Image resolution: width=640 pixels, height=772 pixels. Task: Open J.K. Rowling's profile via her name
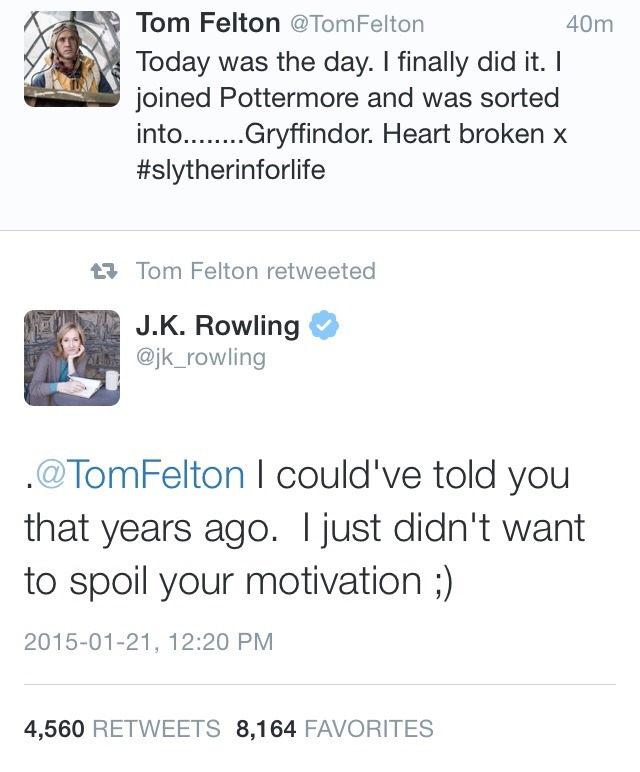click(x=217, y=326)
